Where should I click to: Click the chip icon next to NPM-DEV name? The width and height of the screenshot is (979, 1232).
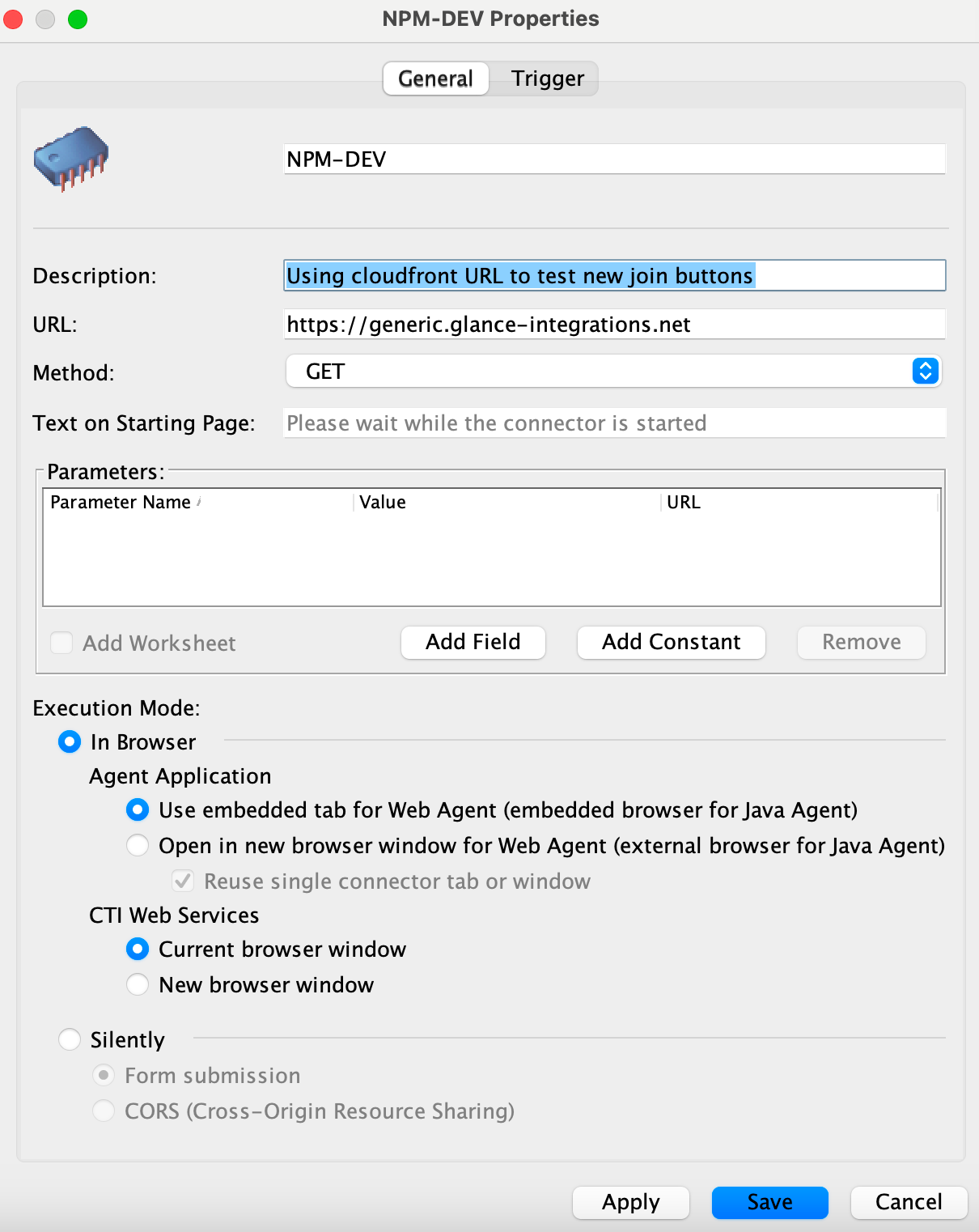click(x=70, y=159)
